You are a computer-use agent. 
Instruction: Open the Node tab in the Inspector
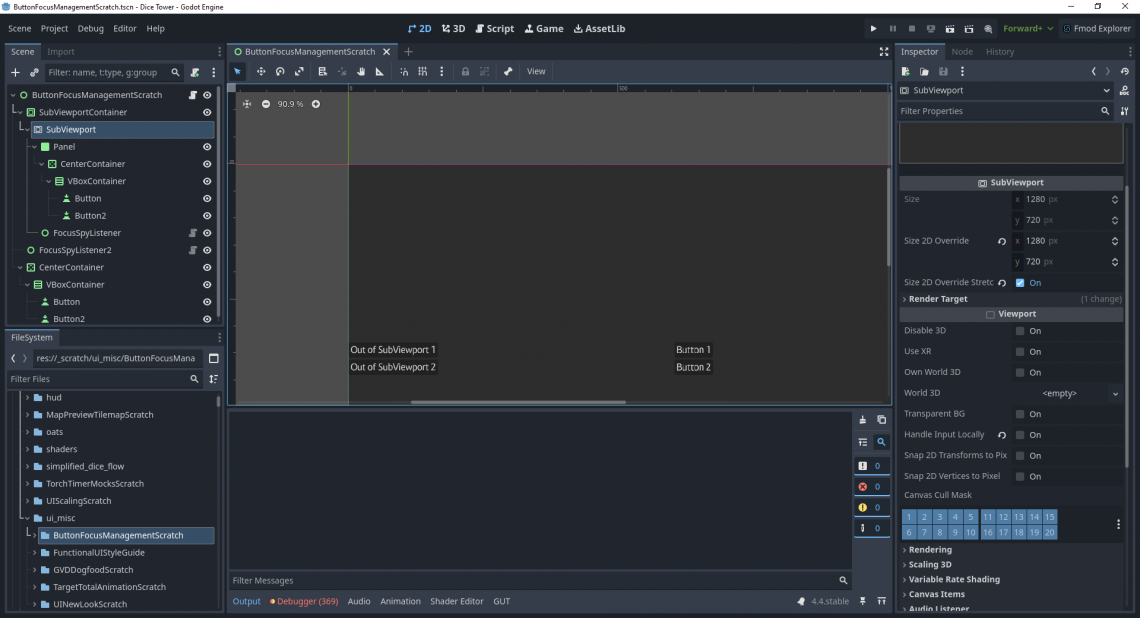tap(962, 51)
